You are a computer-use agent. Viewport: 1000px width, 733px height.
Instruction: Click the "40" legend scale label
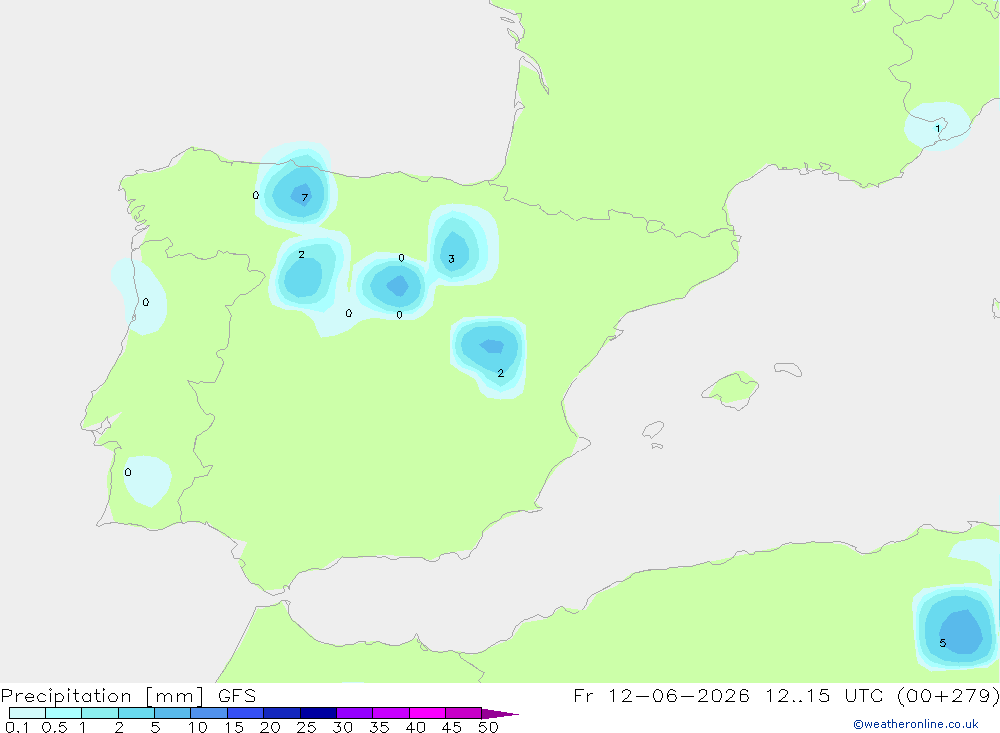(415, 727)
